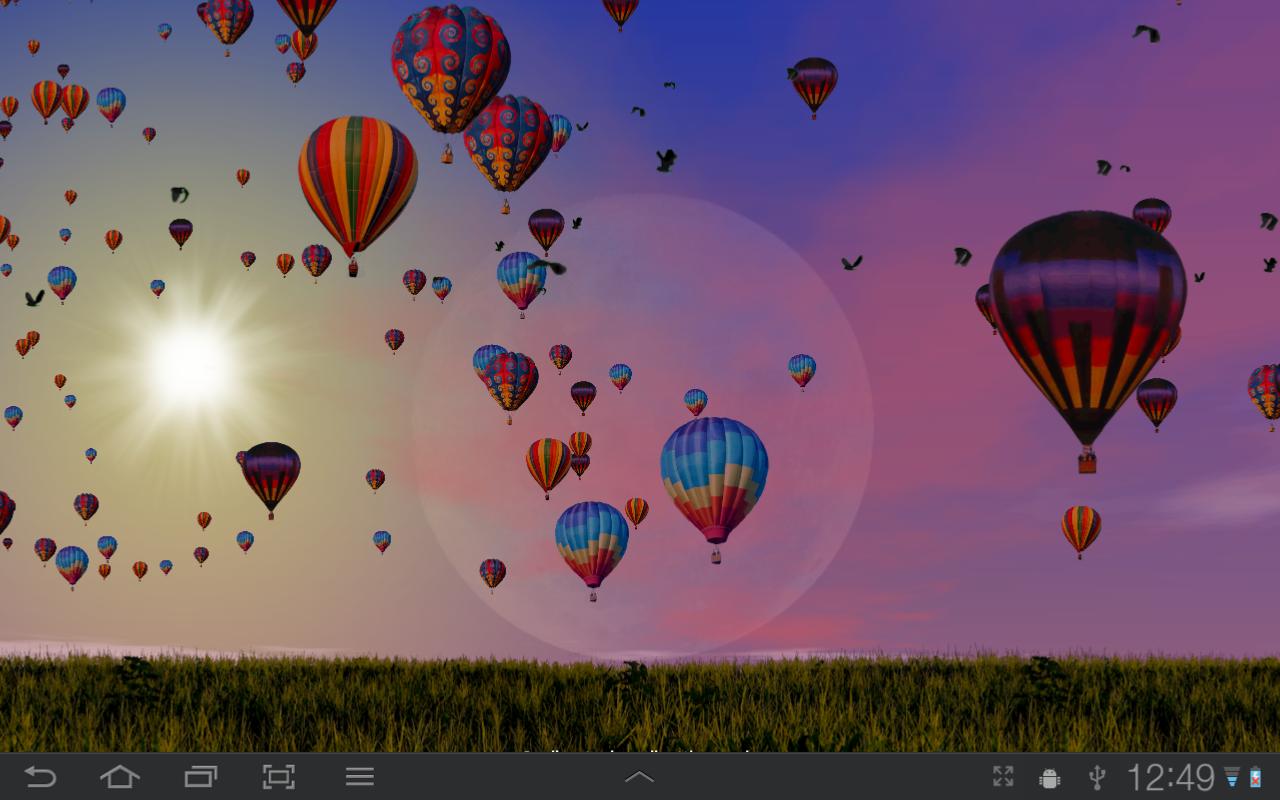Tap the large blue checkered balloon

pos(714,485)
